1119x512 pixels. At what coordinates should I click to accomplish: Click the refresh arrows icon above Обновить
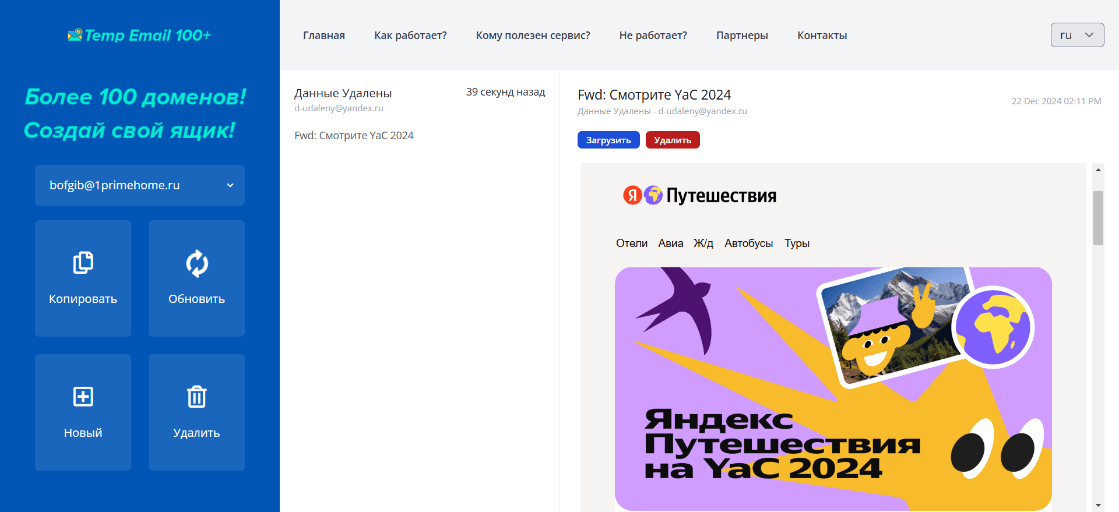pyautogui.click(x=197, y=263)
